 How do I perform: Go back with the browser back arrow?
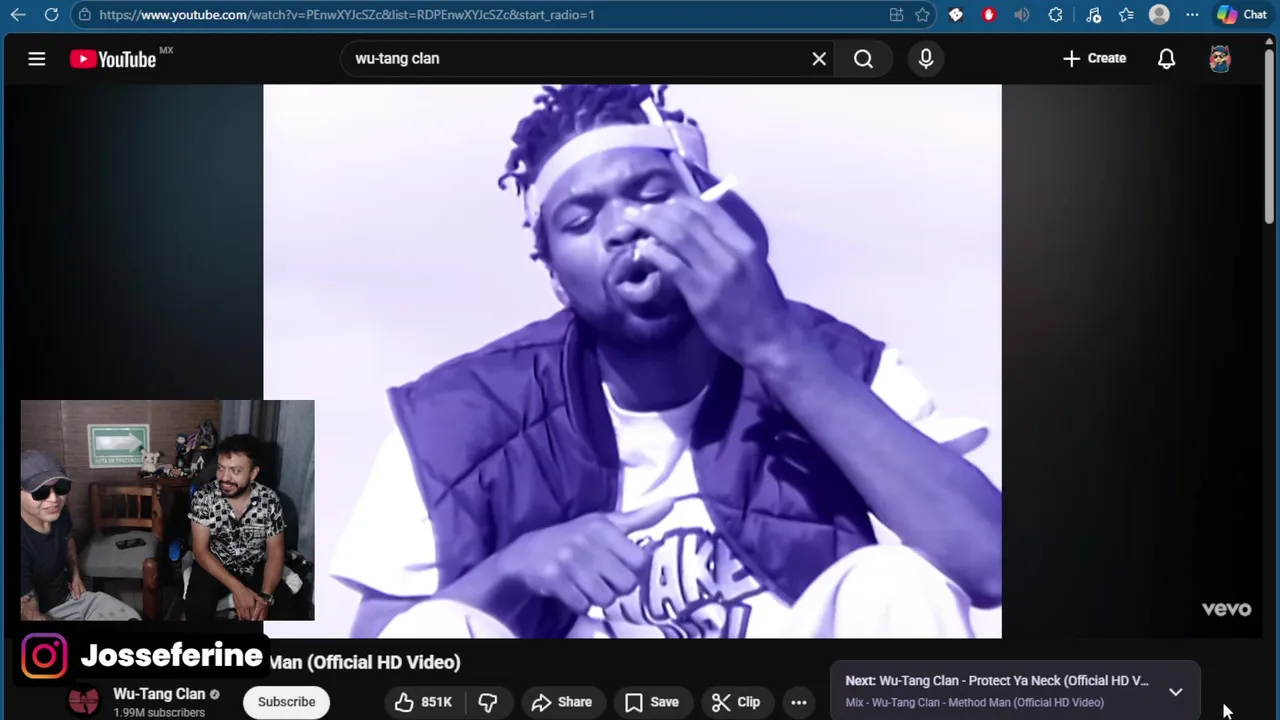coord(18,15)
